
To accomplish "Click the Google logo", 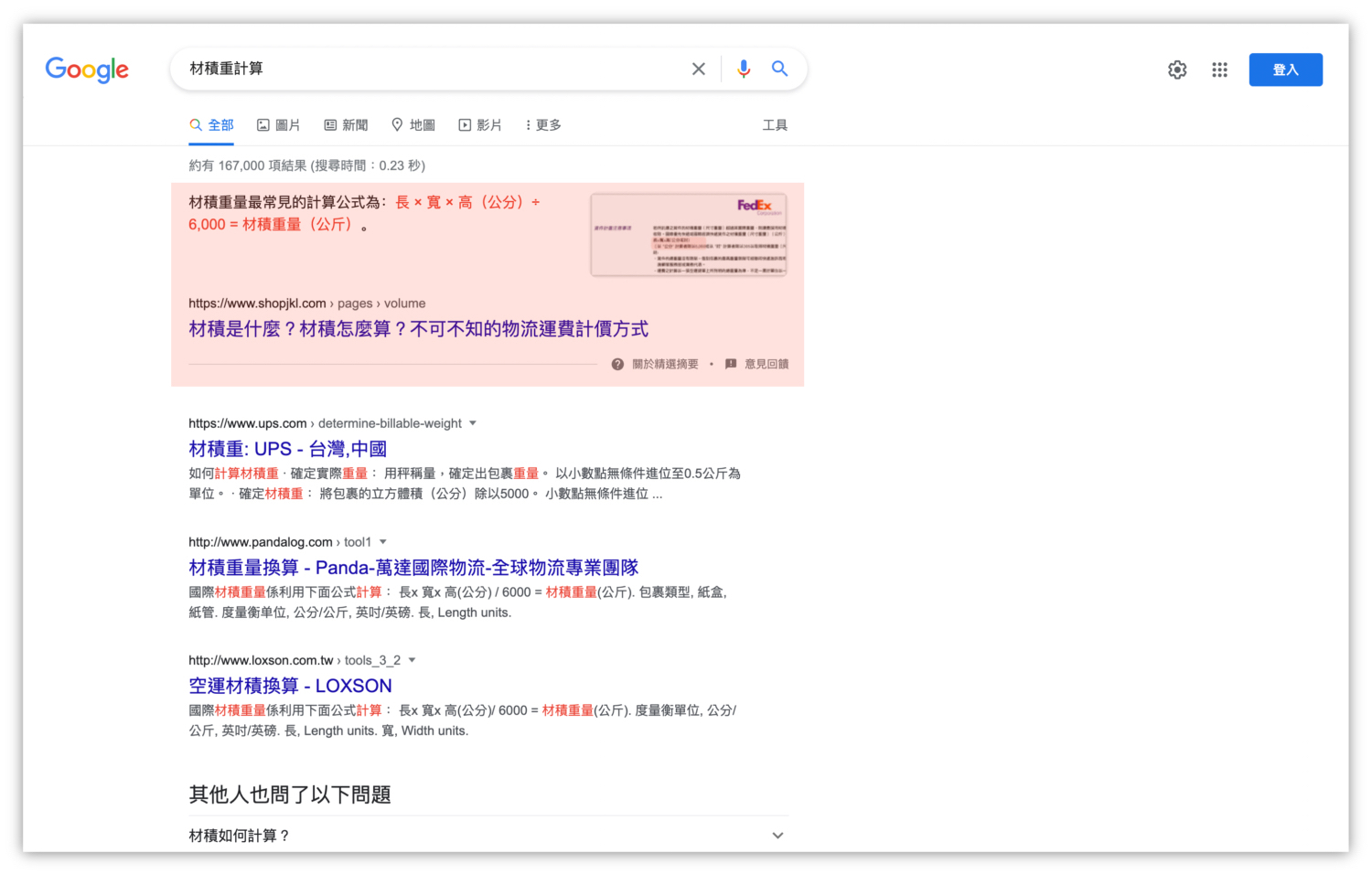I will (87, 69).
